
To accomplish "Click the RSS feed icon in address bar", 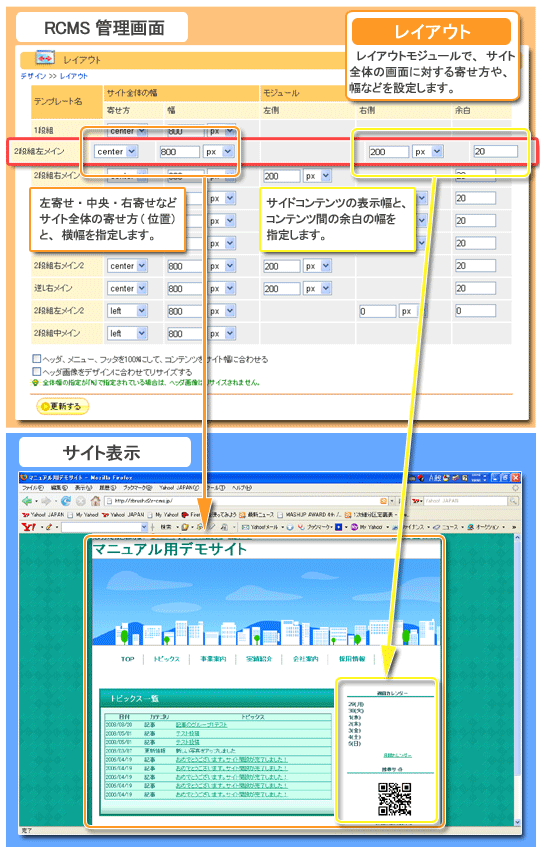I will [x=384, y=501].
